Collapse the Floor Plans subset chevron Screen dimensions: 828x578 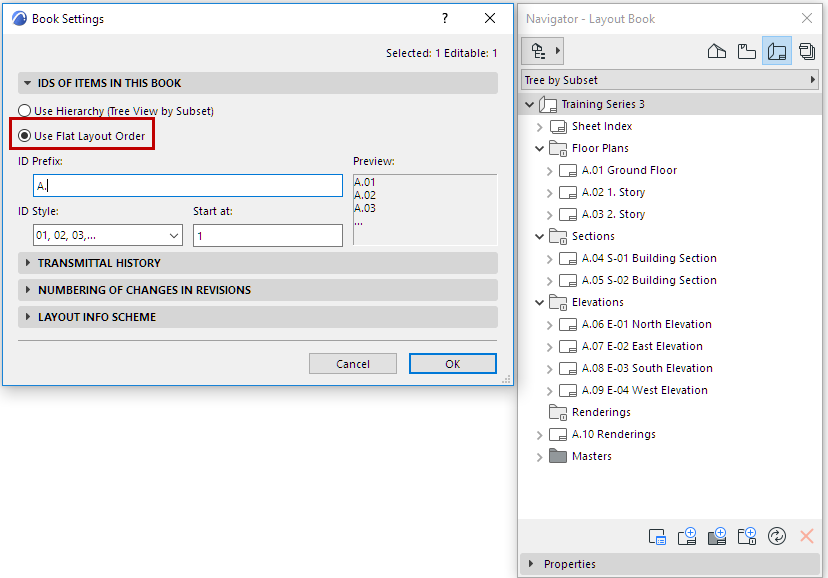pos(539,149)
